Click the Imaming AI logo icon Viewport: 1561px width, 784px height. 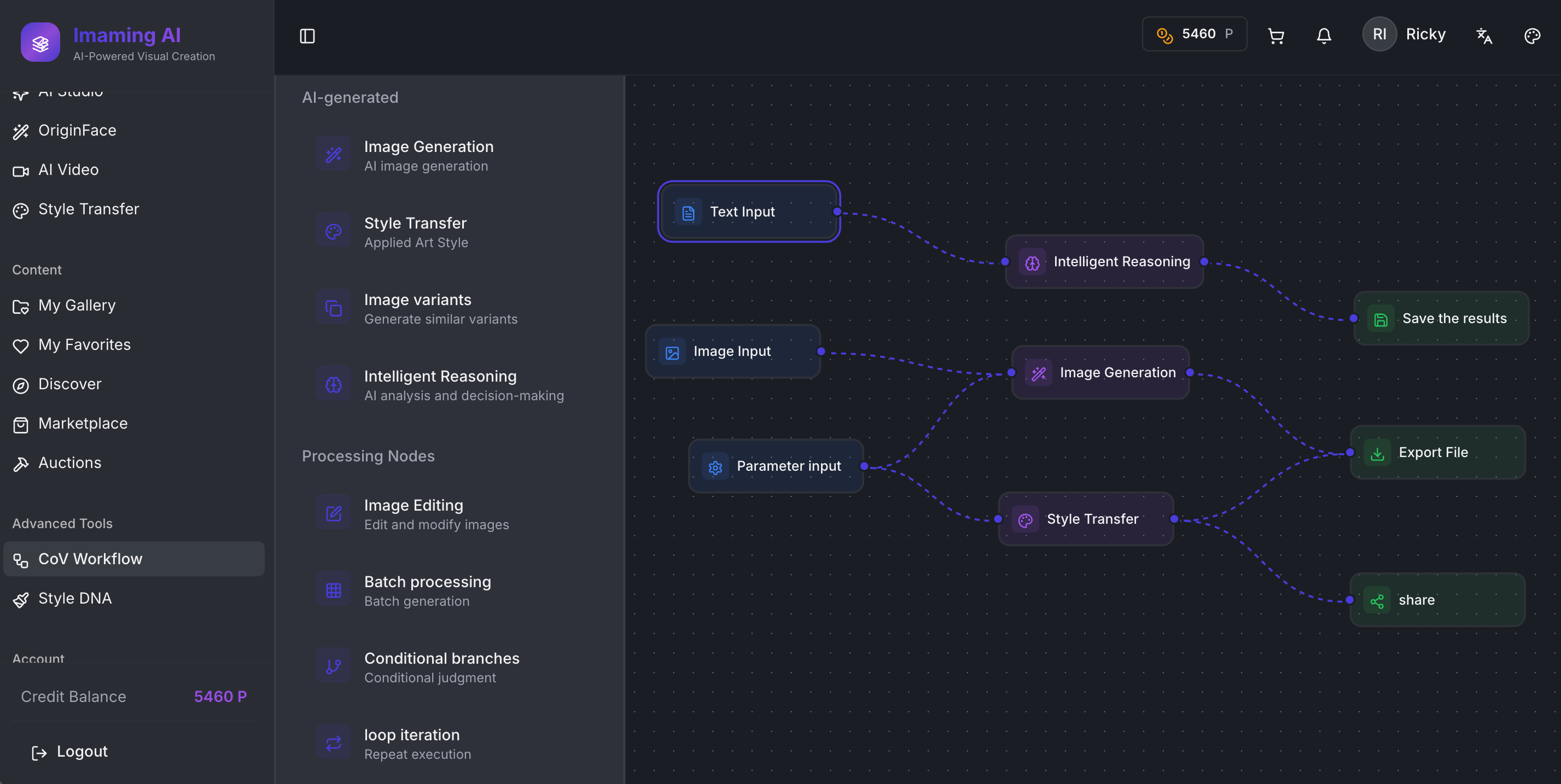[40, 43]
